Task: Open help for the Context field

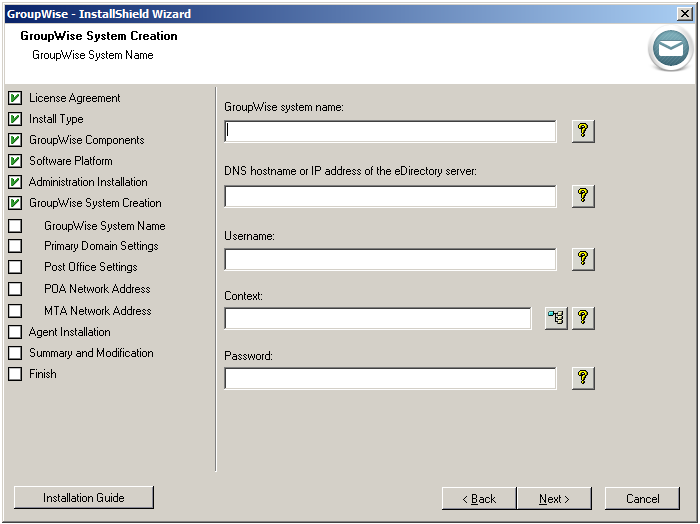Action: pyautogui.click(x=583, y=318)
